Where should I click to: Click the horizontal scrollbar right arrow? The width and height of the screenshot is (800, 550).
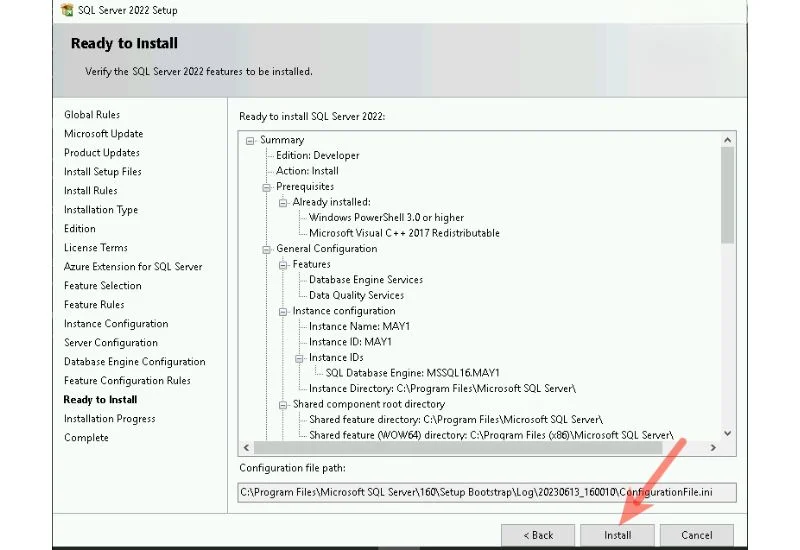tap(712, 448)
